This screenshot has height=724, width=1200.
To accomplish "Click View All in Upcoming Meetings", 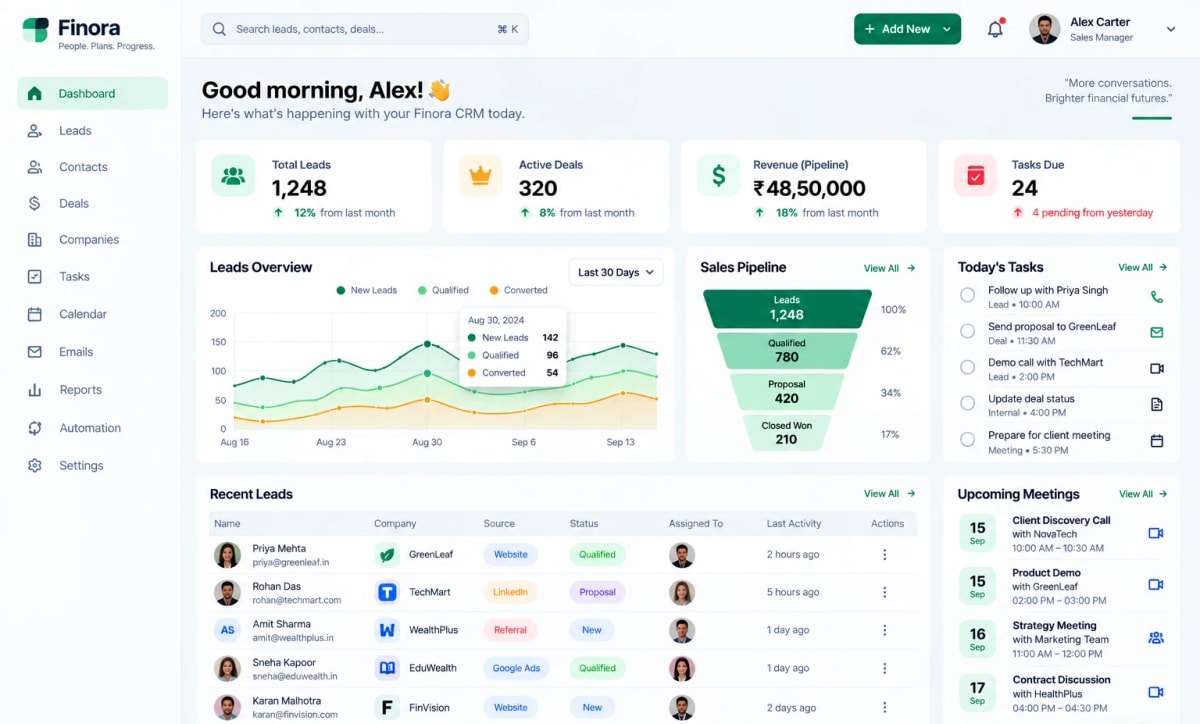I will [1143, 494].
